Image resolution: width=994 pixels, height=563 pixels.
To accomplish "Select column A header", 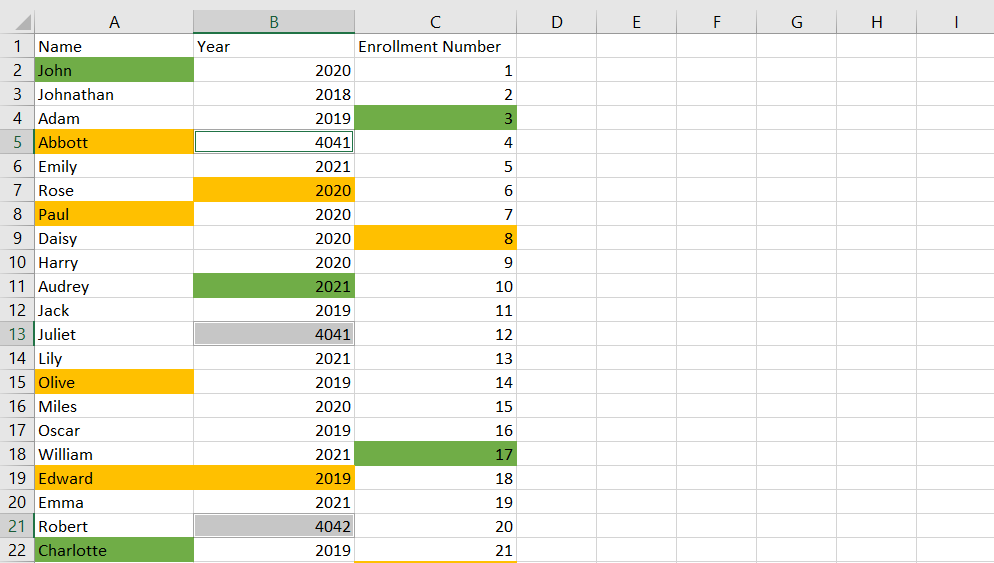I will coord(114,22).
